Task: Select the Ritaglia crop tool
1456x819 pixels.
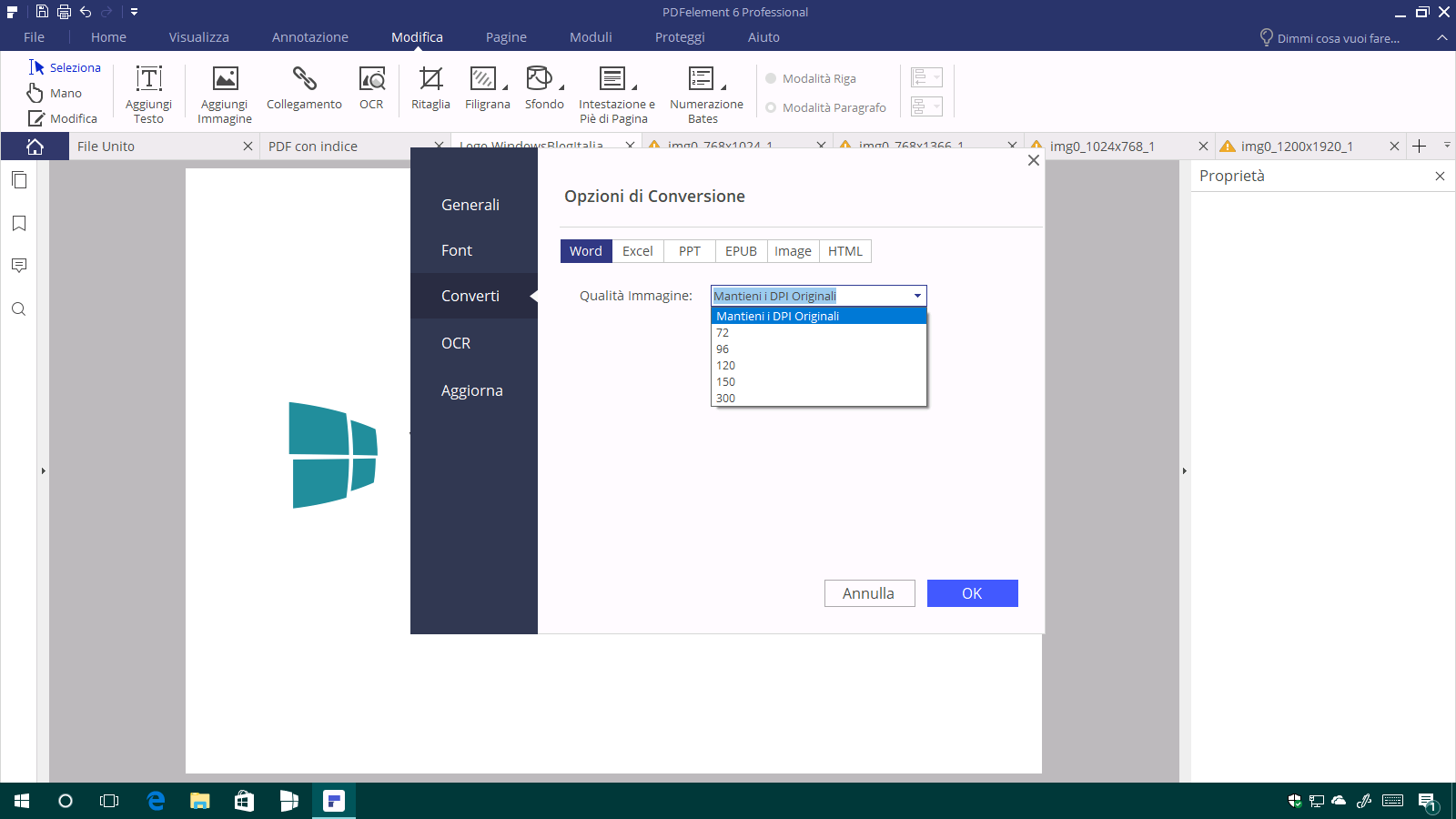Action: click(430, 88)
